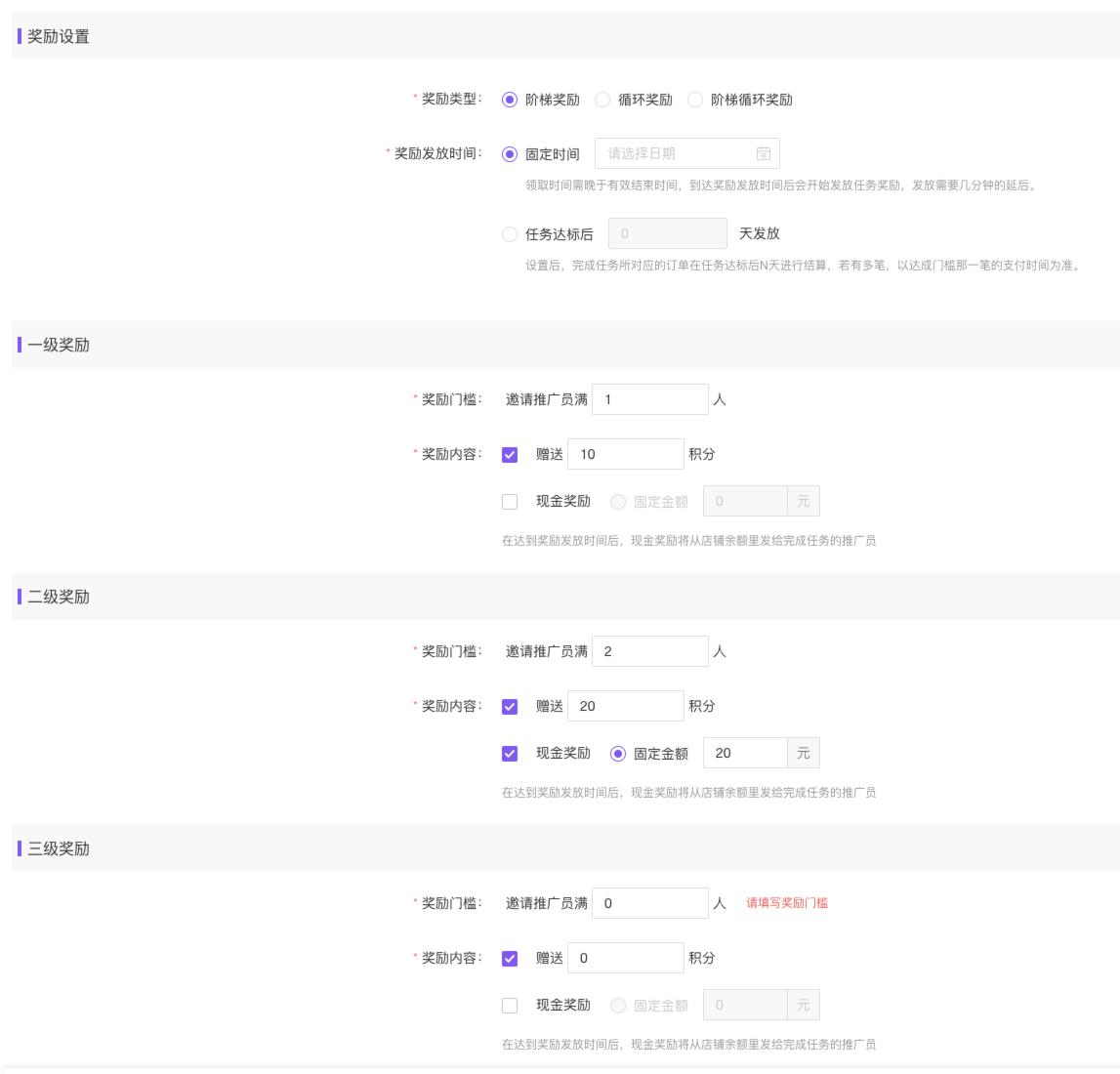1120x1074 pixels.
Task: Select 循环奖励 reward type
Action: click(x=602, y=100)
